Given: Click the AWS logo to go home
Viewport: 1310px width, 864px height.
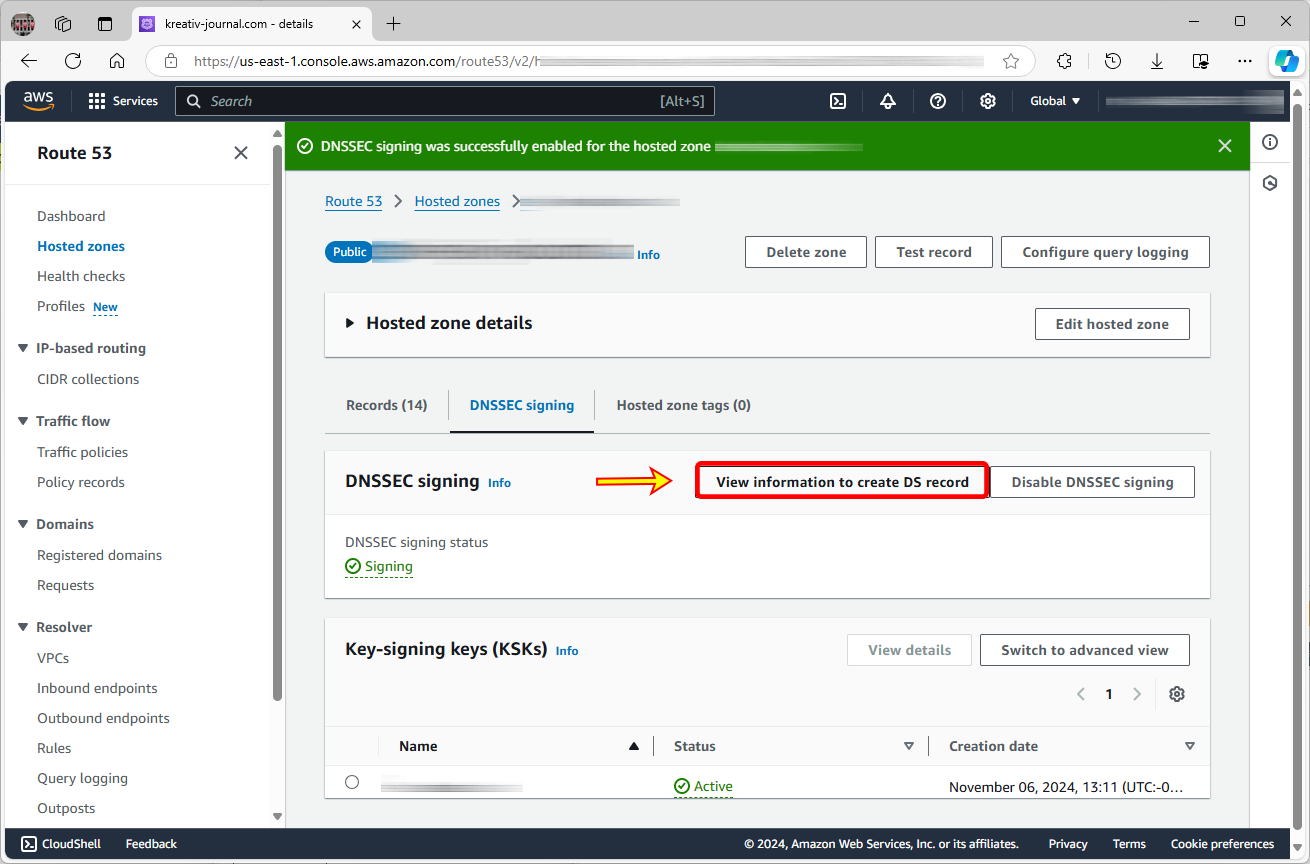Looking at the screenshot, I should pyautogui.click(x=38, y=100).
